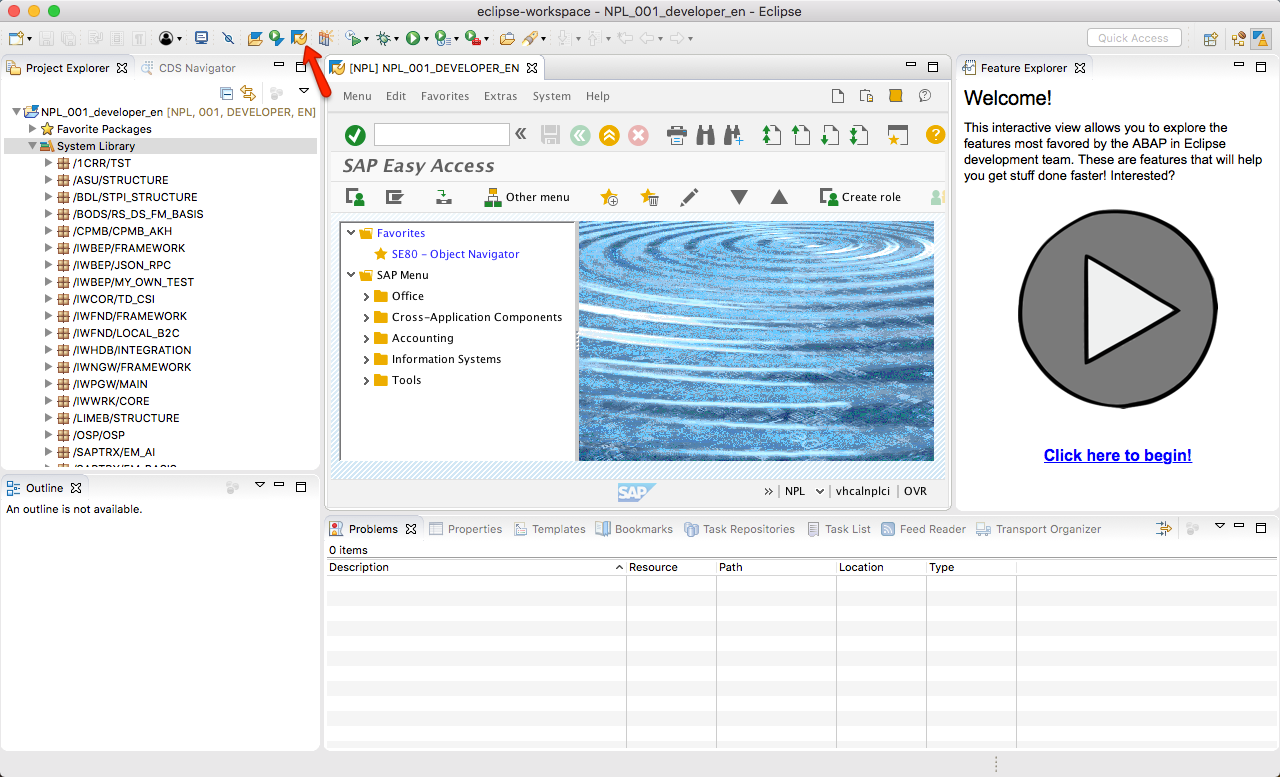This screenshot has height=777, width=1280.
Task: Expand the /1CRR/TST package
Action: click(x=49, y=163)
